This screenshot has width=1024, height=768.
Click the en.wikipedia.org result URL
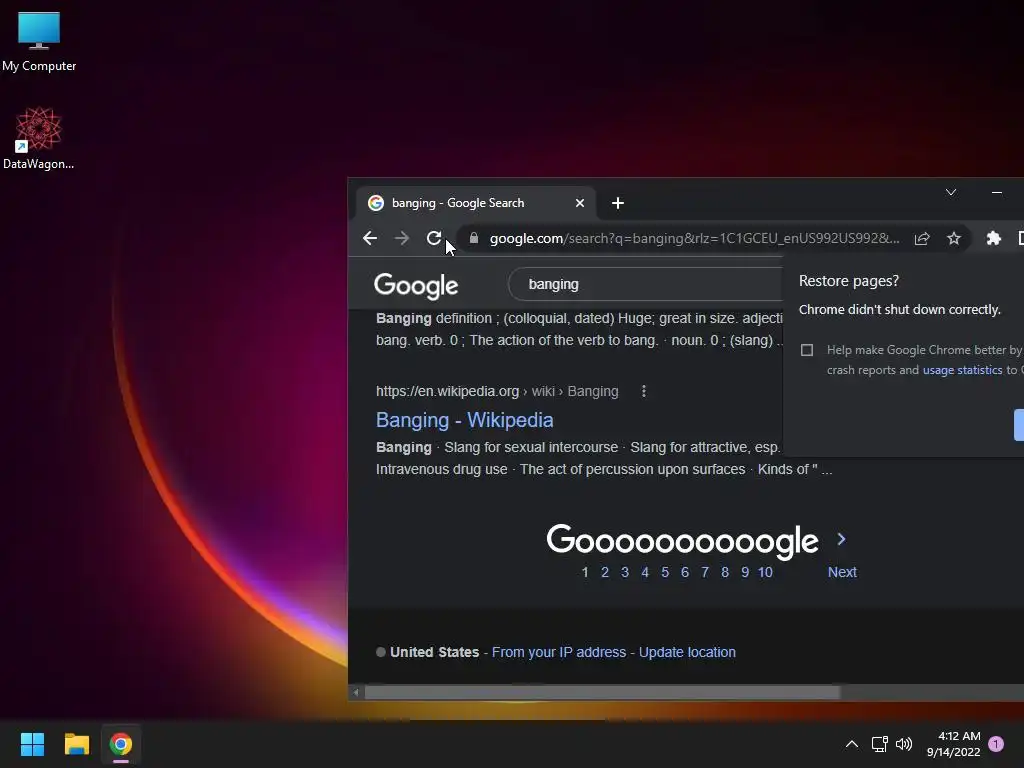point(497,391)
